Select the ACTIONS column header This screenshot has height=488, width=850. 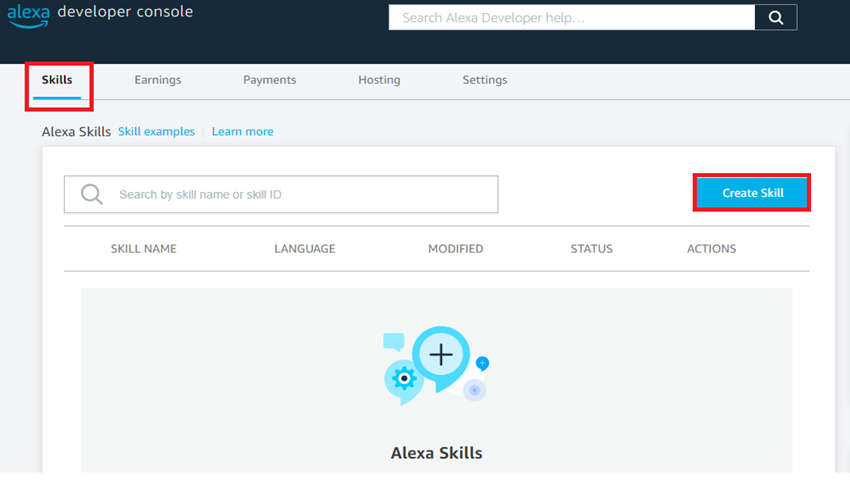point(711,249)
